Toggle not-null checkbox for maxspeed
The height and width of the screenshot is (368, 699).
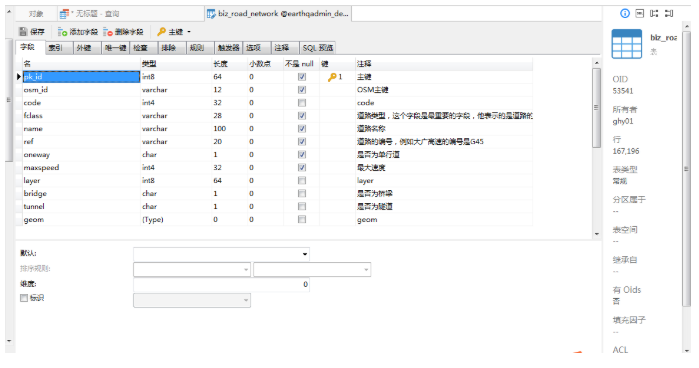tap(302, 167)
